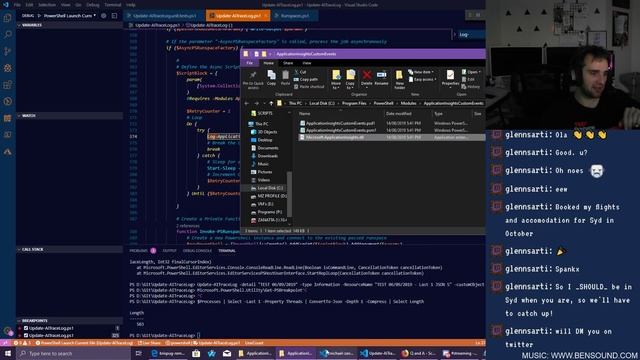Click Paste shortcut in File Explorer ribbon
The image size is (640, 360).
309,87
